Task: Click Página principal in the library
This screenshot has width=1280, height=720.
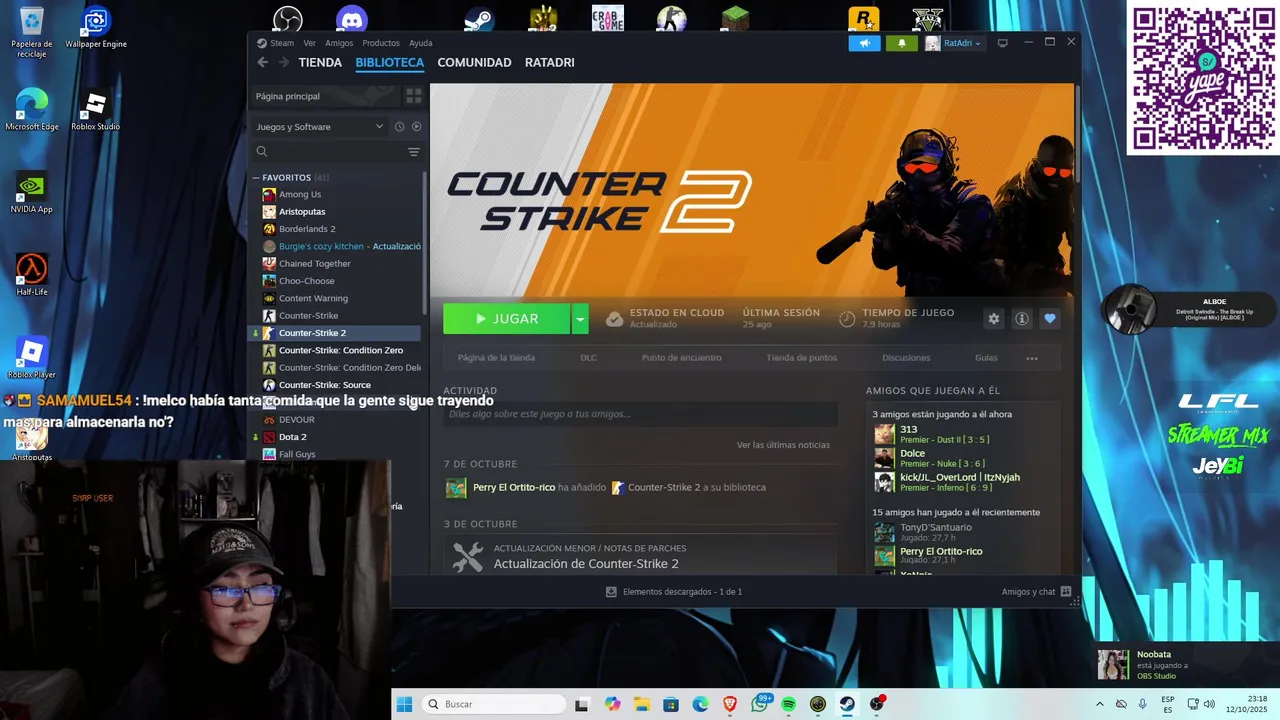Action: (x=325, y=96)
